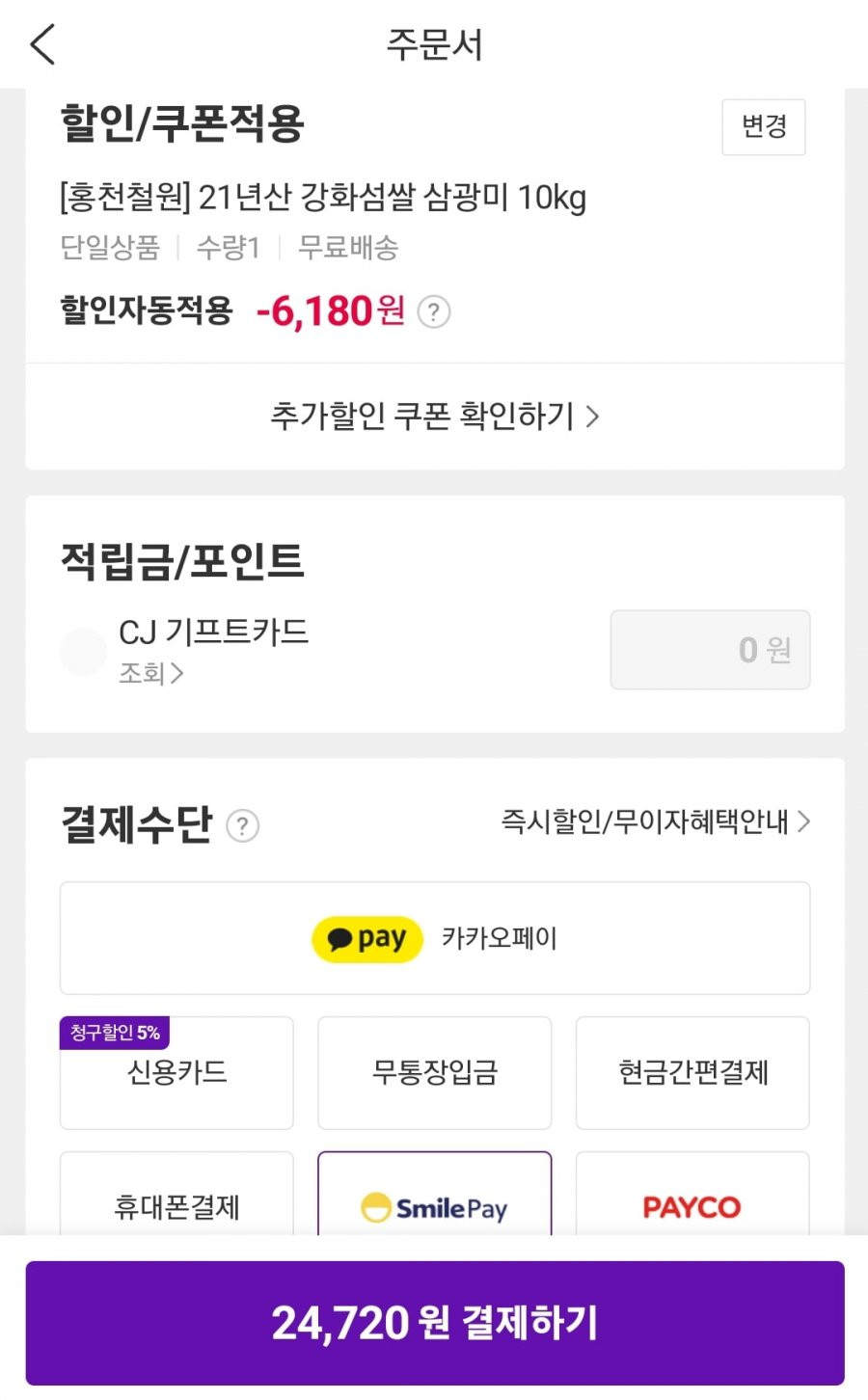This screenshot has height=1400, width=868.
Task: Click the 변경 button
Action: 764,126
